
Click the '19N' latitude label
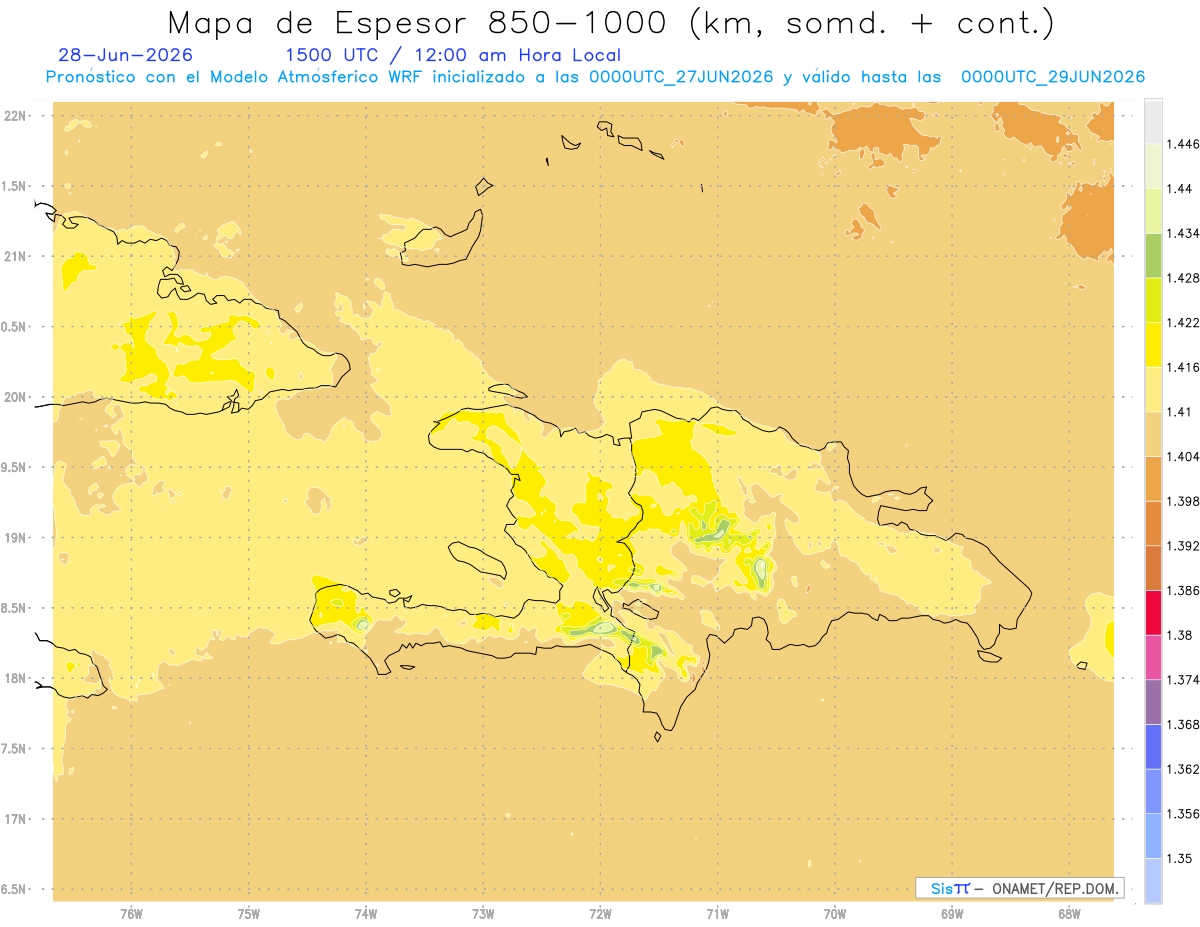click(14, 538)
